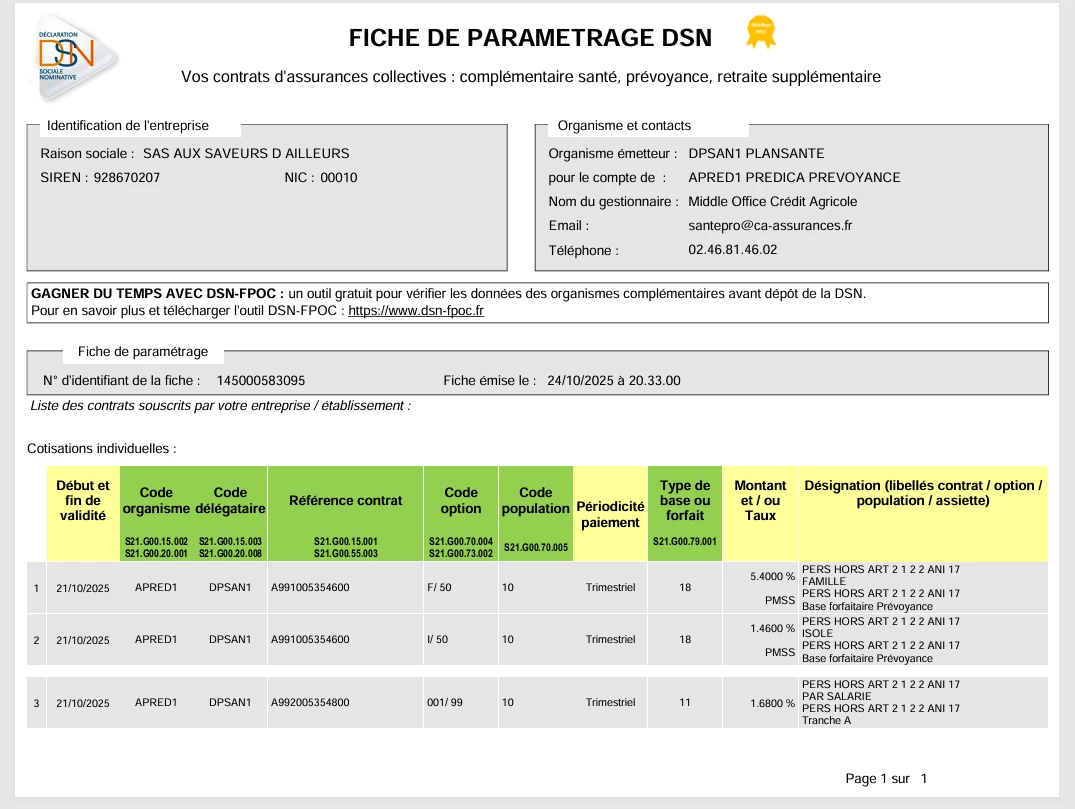This screenshot has width=1075, height=809.
Task: Select phone number 02.46.81.46.02
Action: click(x=732, y=250)
